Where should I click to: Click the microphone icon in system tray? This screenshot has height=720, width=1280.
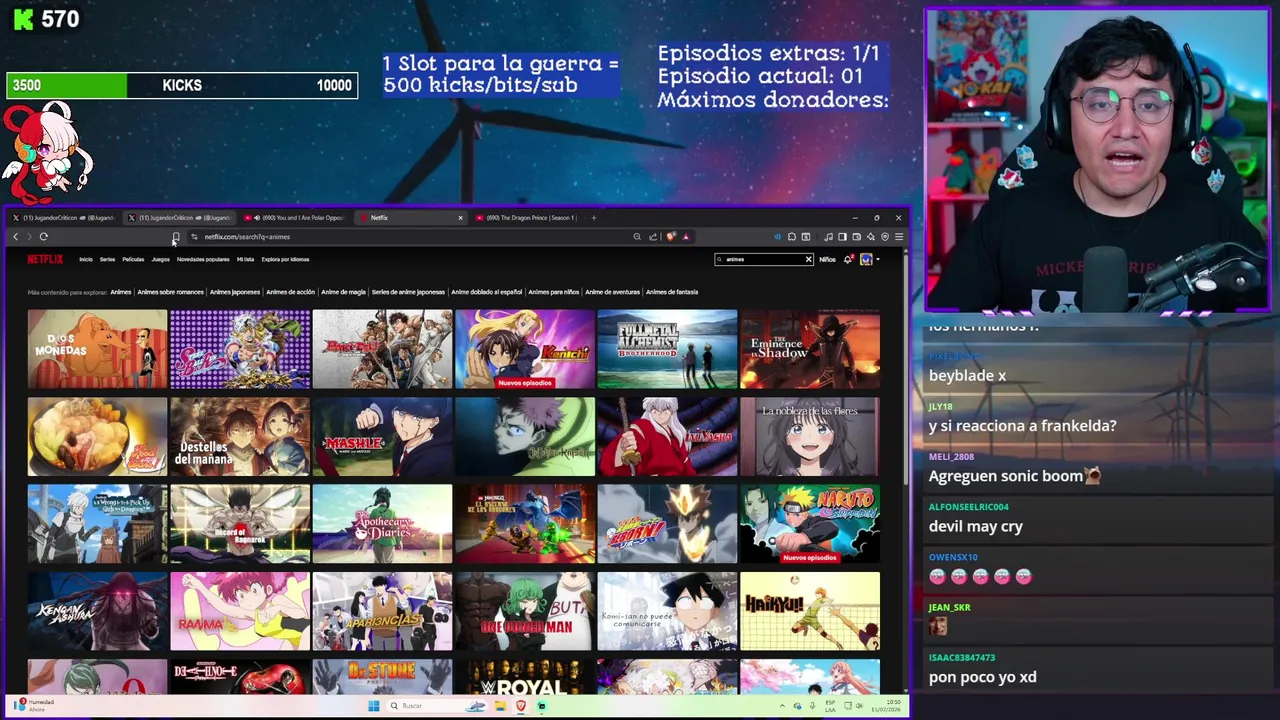[x=812, y=706]
